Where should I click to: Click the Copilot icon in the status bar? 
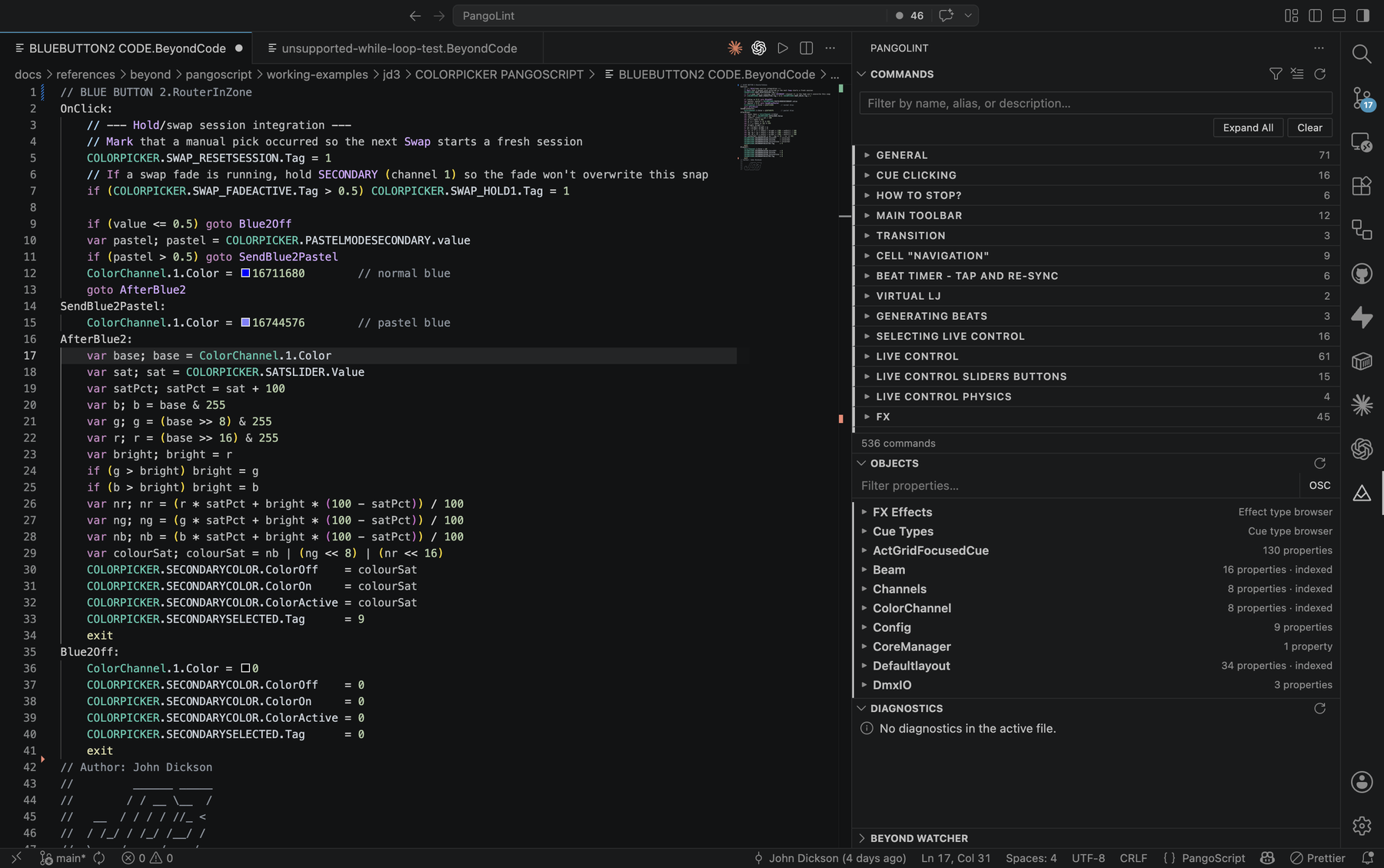tap(1268, 858)
